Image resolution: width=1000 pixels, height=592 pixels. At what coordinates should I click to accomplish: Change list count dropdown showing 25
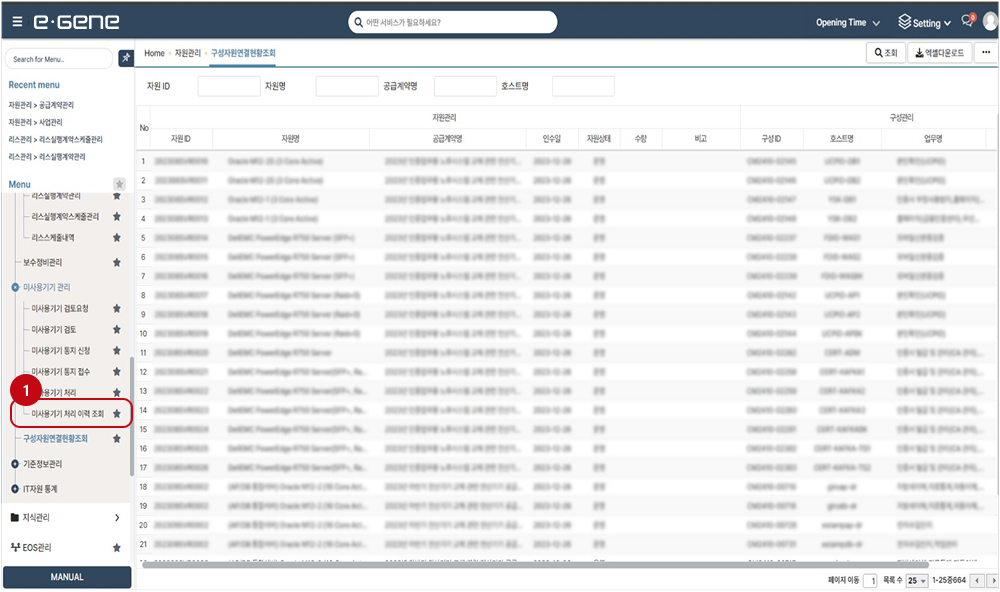coord(917,580)
